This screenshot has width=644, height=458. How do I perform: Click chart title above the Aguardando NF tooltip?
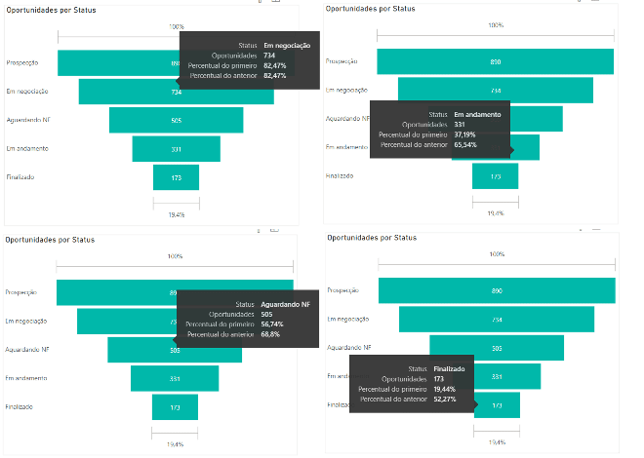tap(50, 240)
